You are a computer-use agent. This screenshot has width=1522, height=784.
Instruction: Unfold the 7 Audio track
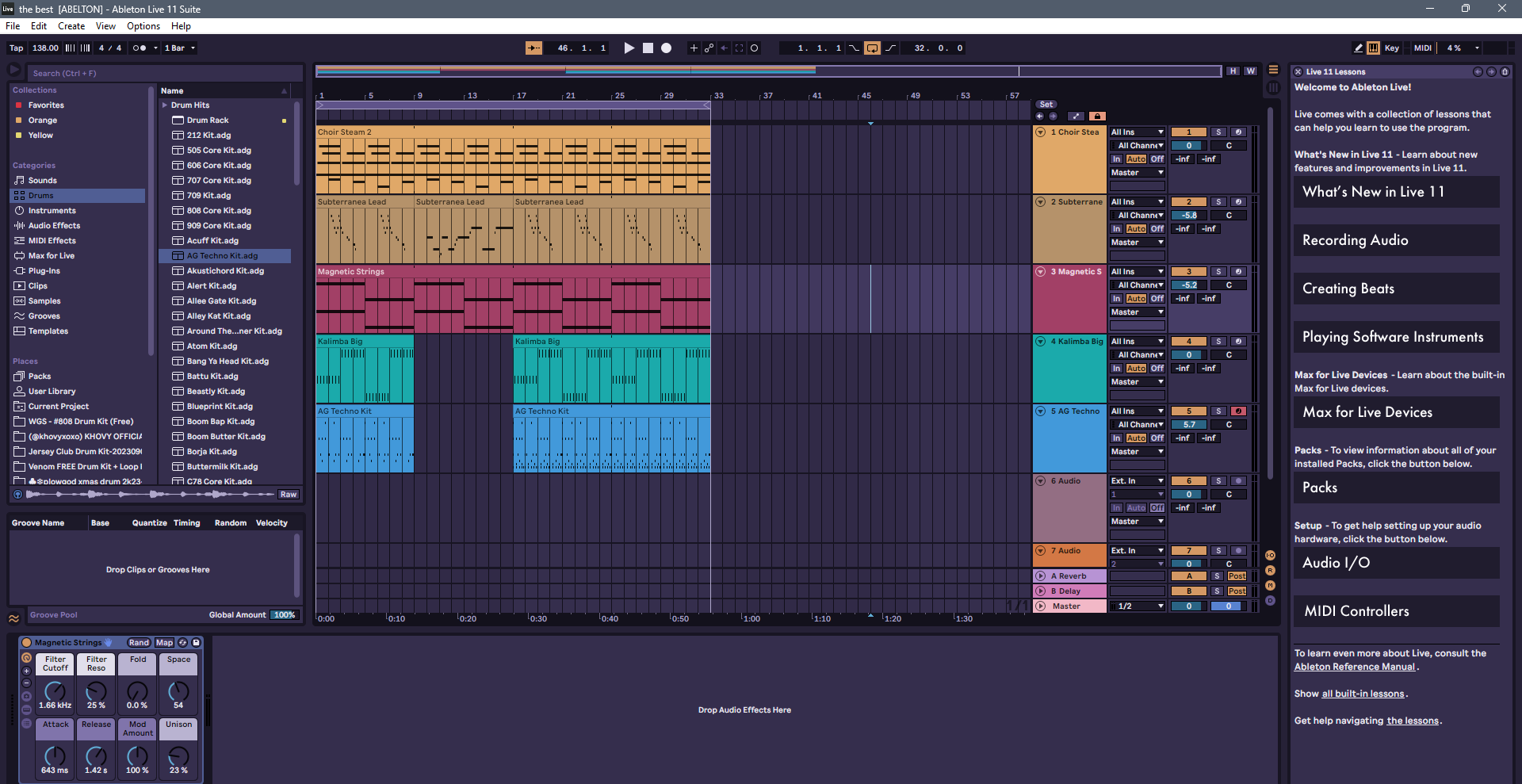tap(1041, 551)
